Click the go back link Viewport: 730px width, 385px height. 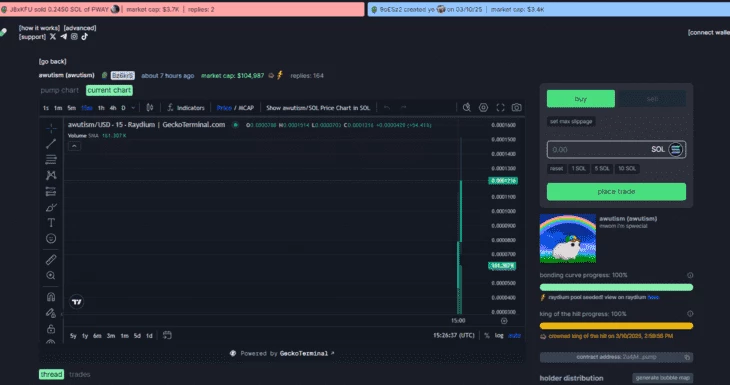(52, 61)
